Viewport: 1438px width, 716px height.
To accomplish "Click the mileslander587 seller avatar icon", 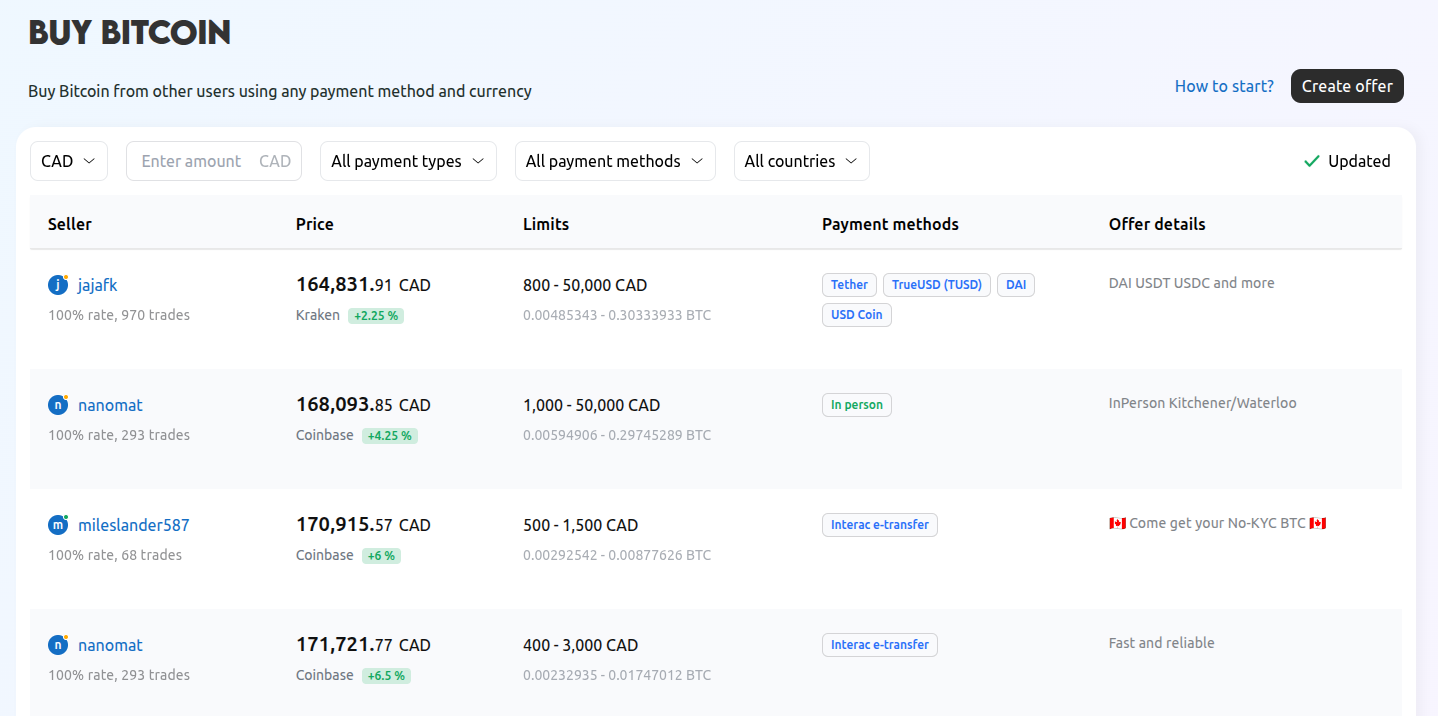I will (x=57, y=524).
